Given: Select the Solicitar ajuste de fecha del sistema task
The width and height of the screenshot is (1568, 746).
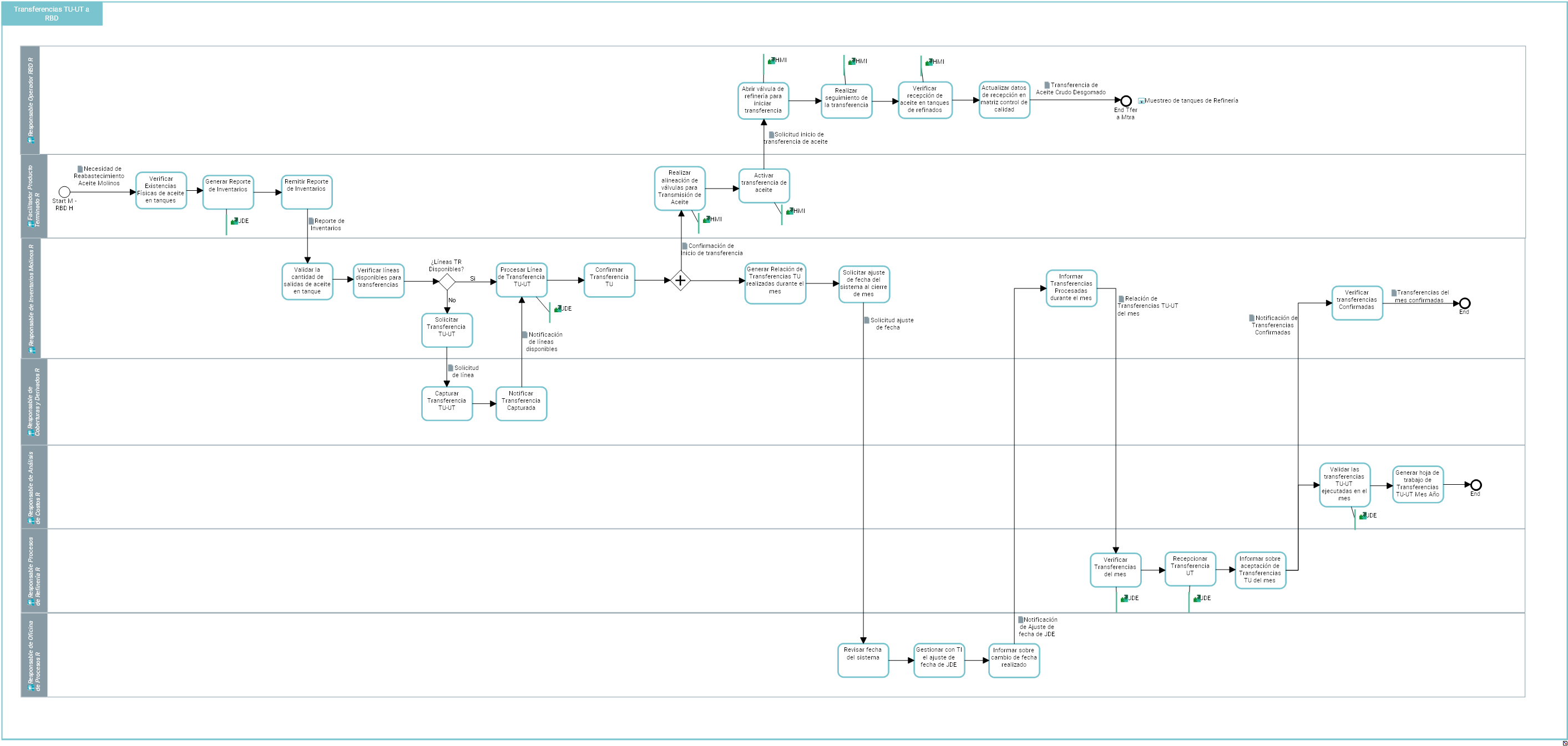Looking at the screenshot, I should coord(864,284).
